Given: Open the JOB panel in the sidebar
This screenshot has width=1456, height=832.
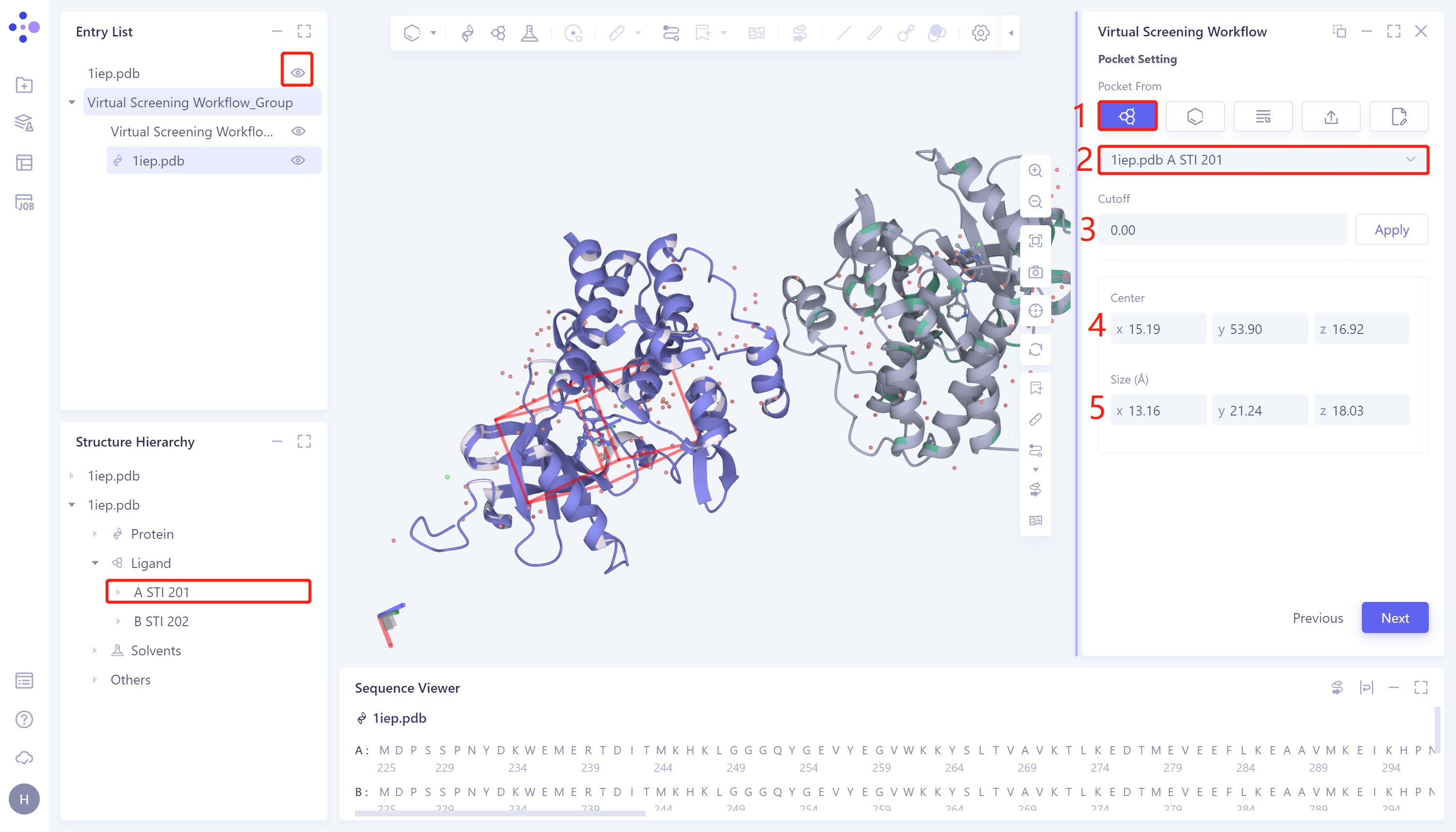Looking at the screenshot, I should 24,202.
